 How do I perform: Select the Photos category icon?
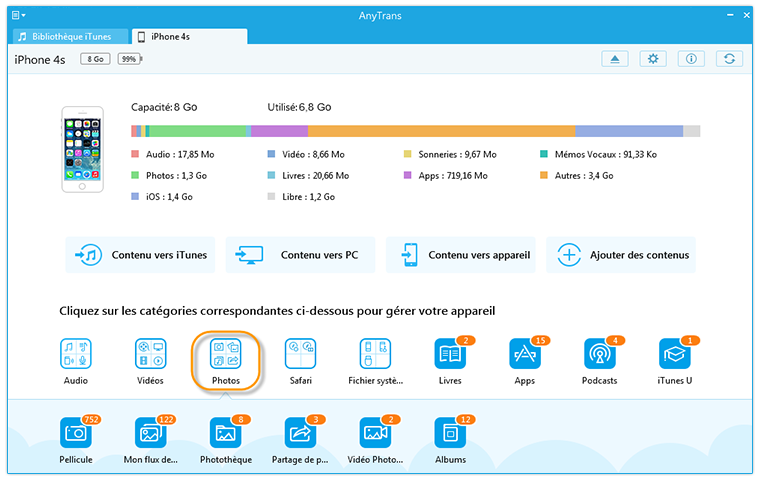click(x=225, y=354)
